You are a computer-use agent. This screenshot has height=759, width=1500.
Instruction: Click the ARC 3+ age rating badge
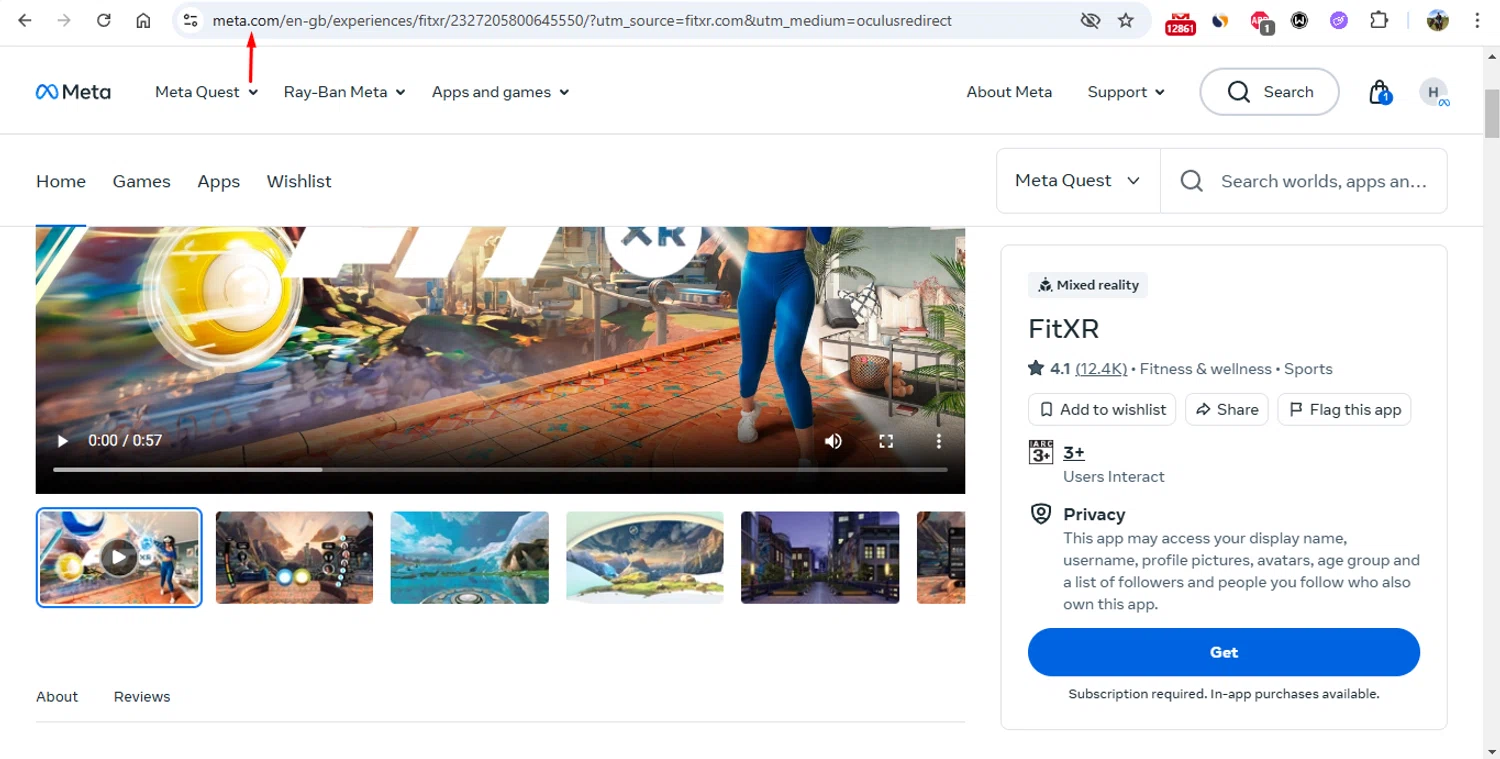[1041, 452]
